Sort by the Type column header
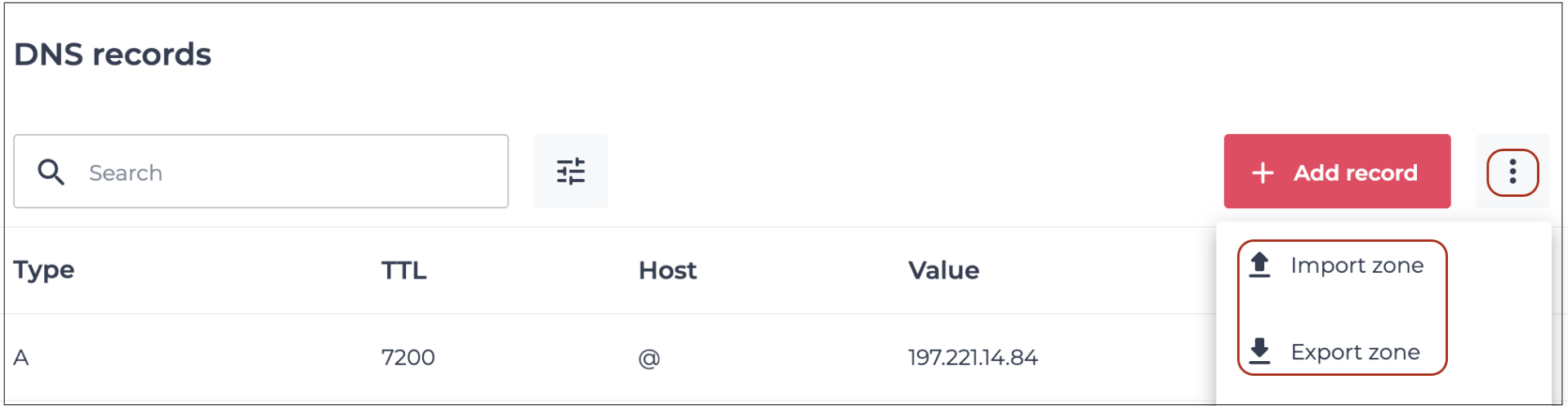Viewport: 1568px width, 406px height. (x=44, y=270)
